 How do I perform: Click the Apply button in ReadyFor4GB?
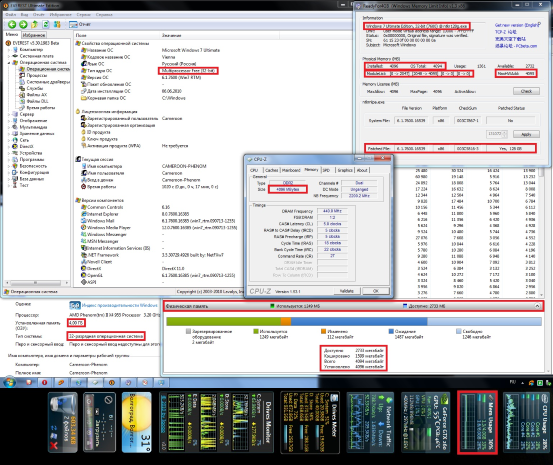click(x=526, y=134)
